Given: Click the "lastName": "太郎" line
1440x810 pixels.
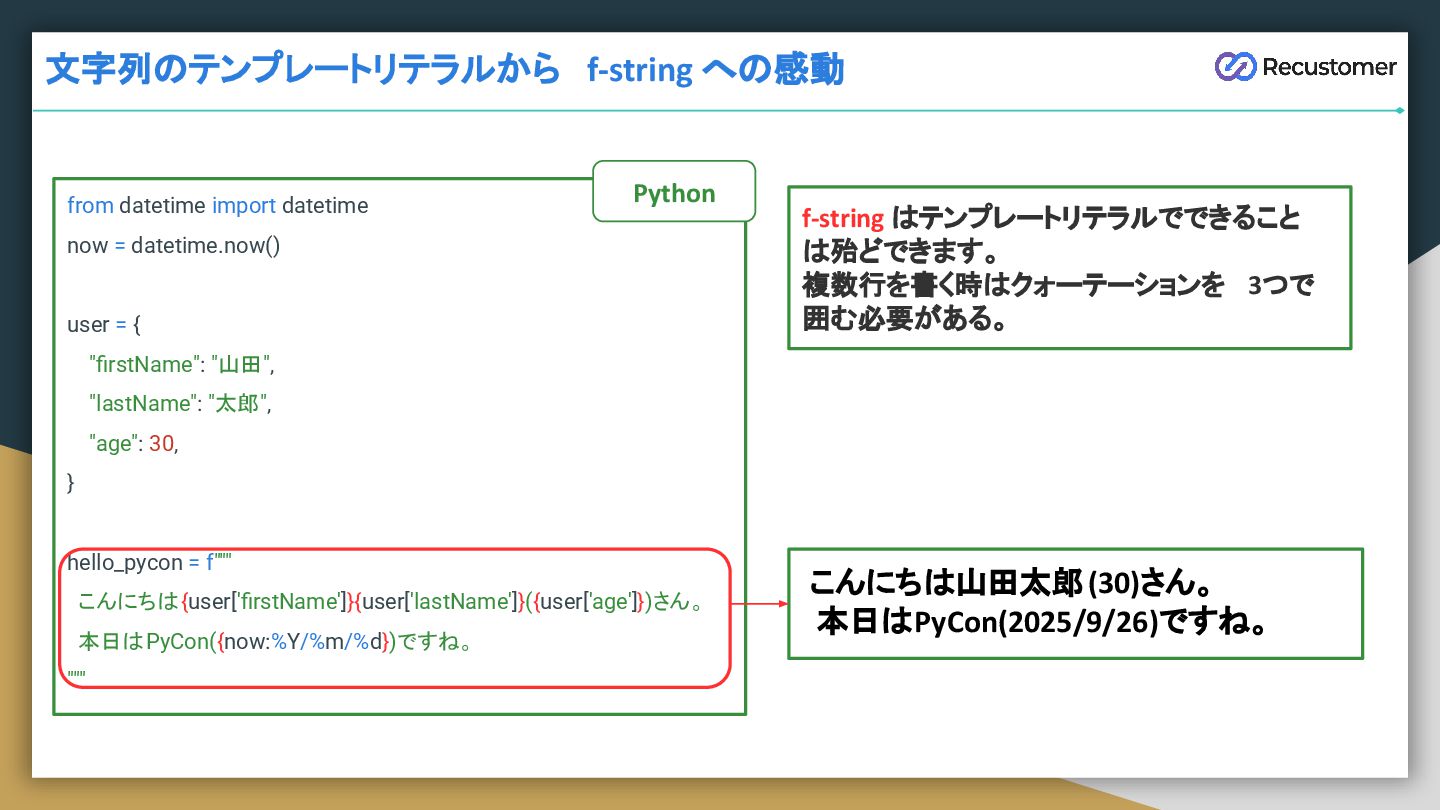Looking at the screenshot, I should (180, 404).
